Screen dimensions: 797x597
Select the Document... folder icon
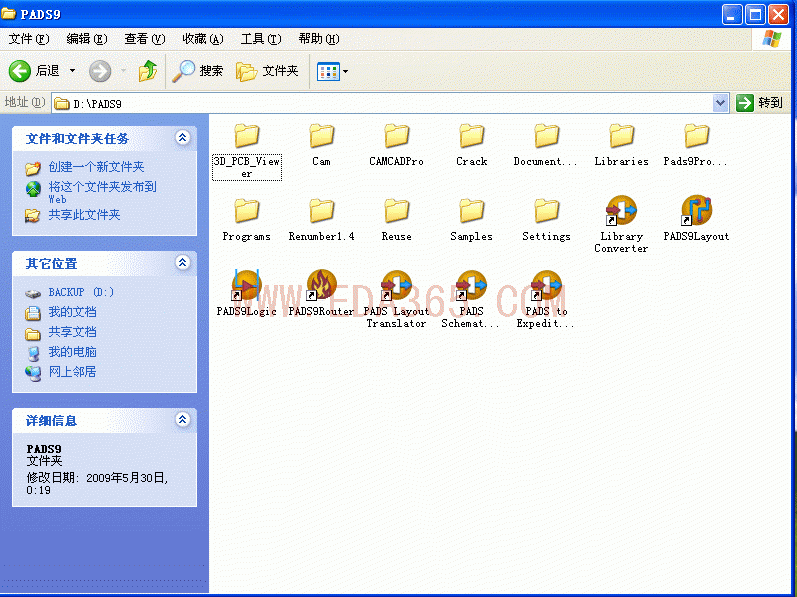546,136
